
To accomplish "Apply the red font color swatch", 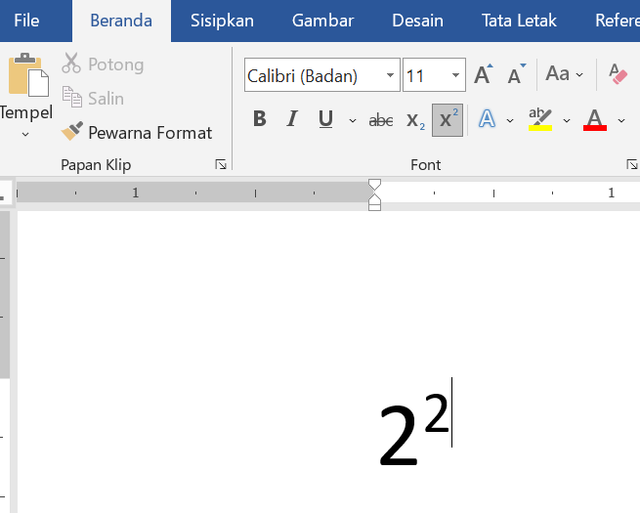I will pyautogui.click(x=595, y=120).
